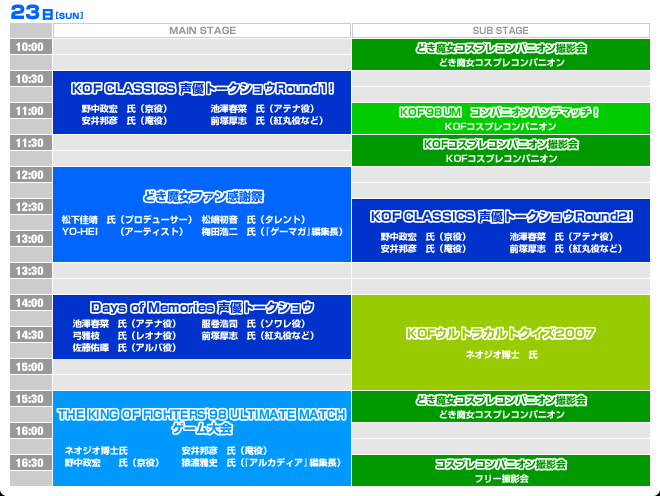Select the 10:30 time label

point(31,79)
